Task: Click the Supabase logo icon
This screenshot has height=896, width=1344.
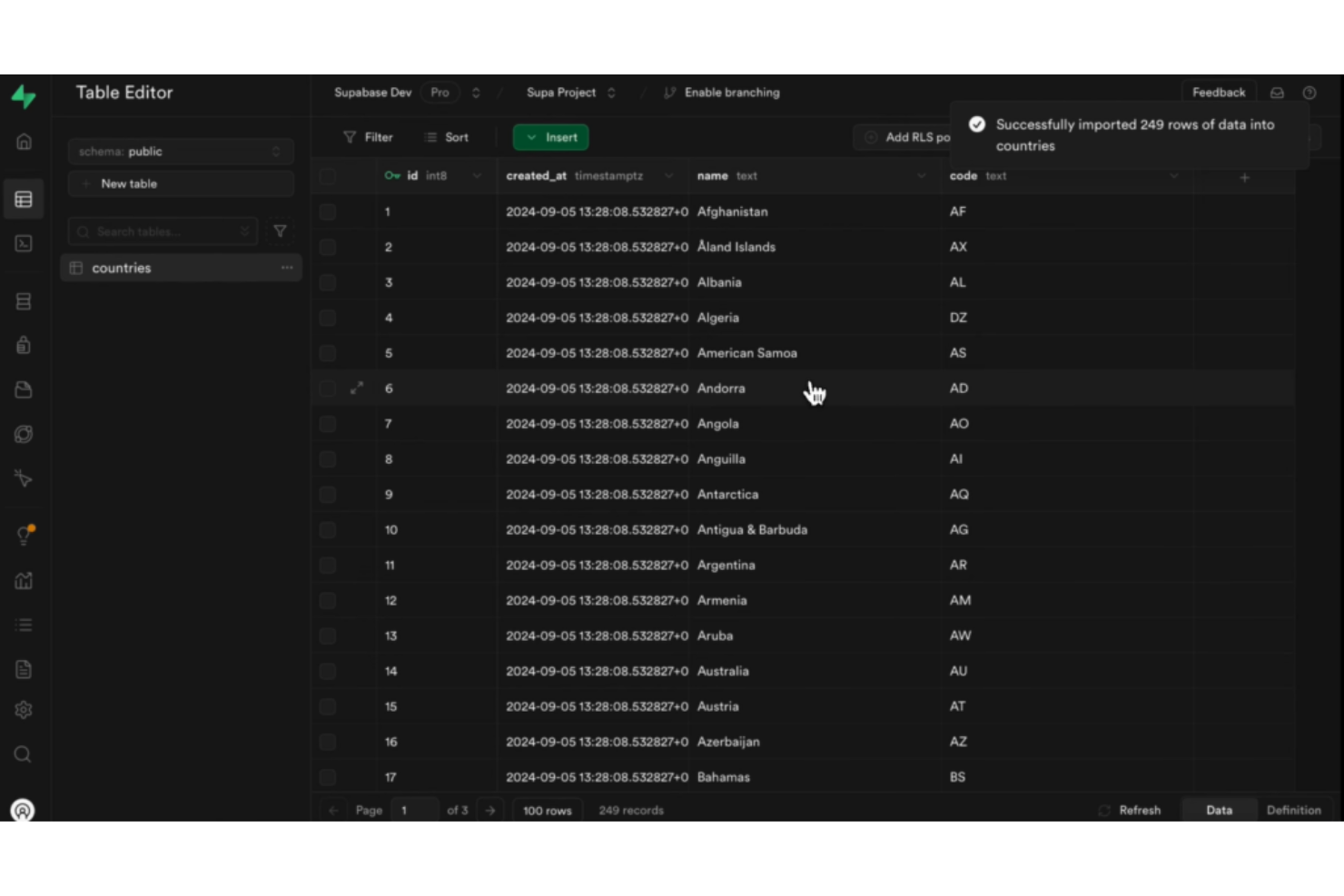Action: coord(24,96)
